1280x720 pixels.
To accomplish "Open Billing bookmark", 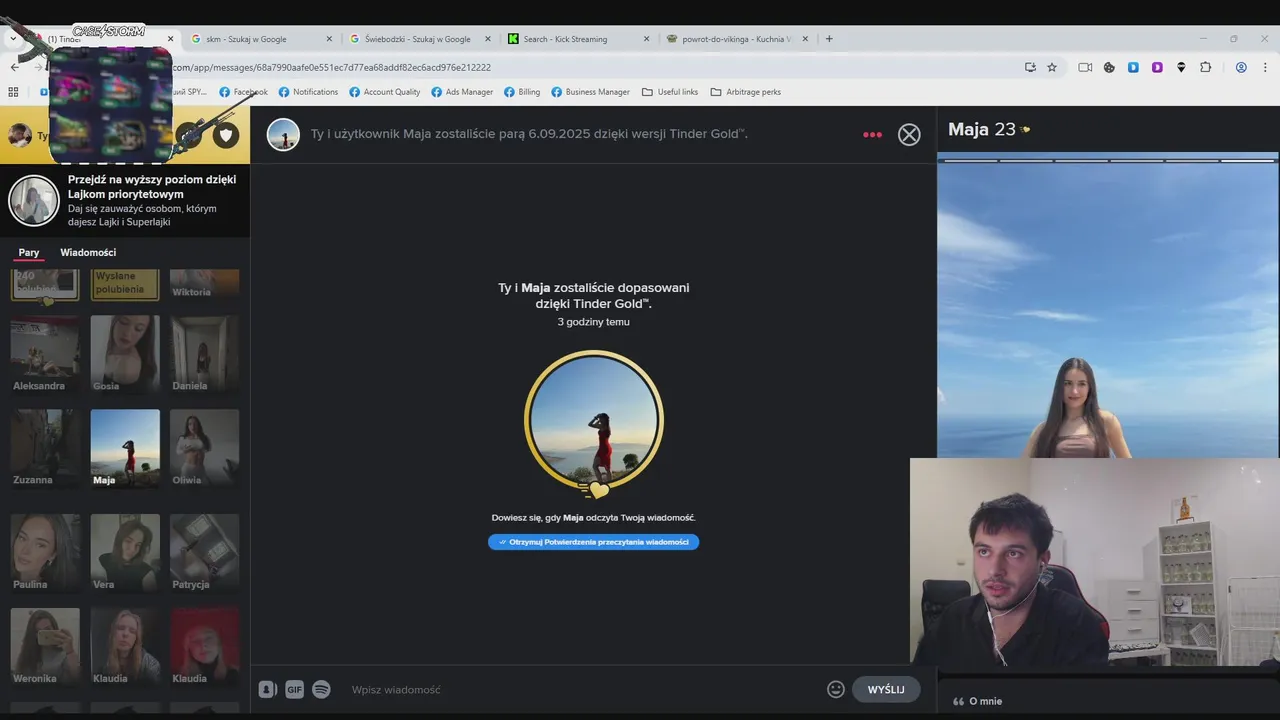I will 522,92.
